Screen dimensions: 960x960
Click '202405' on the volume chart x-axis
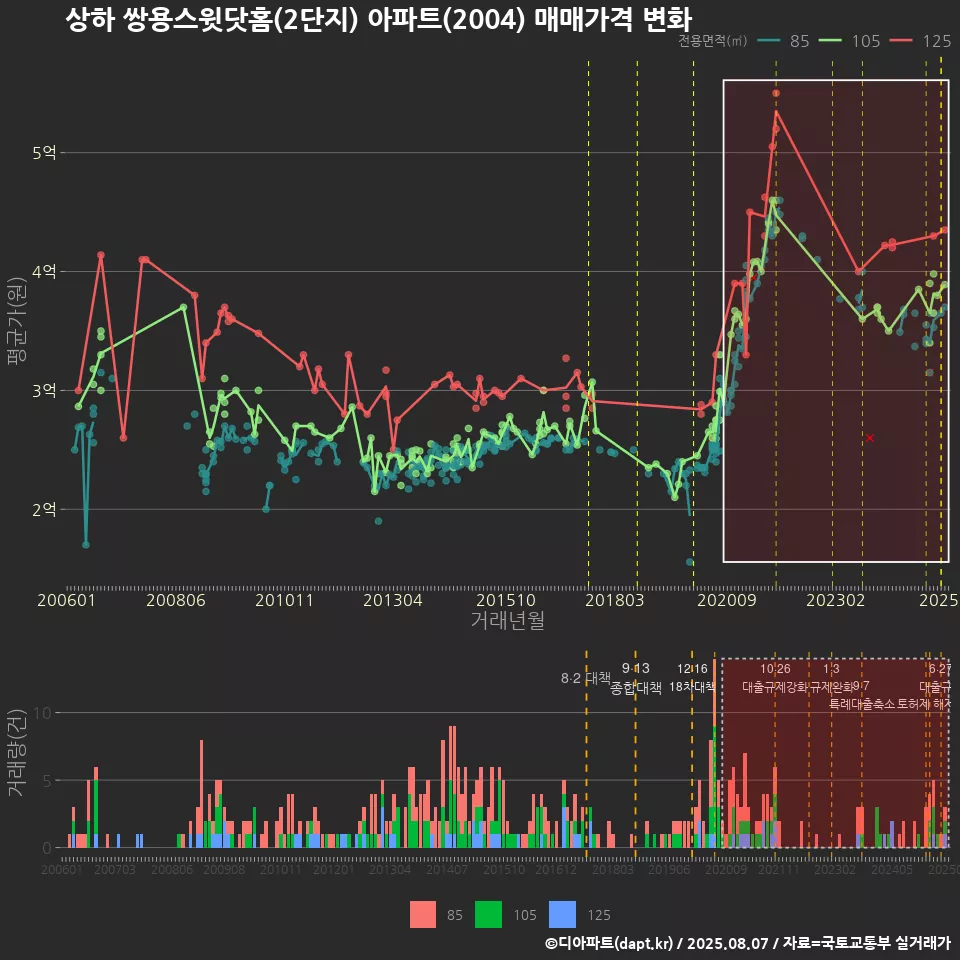[x=892, y=869]
